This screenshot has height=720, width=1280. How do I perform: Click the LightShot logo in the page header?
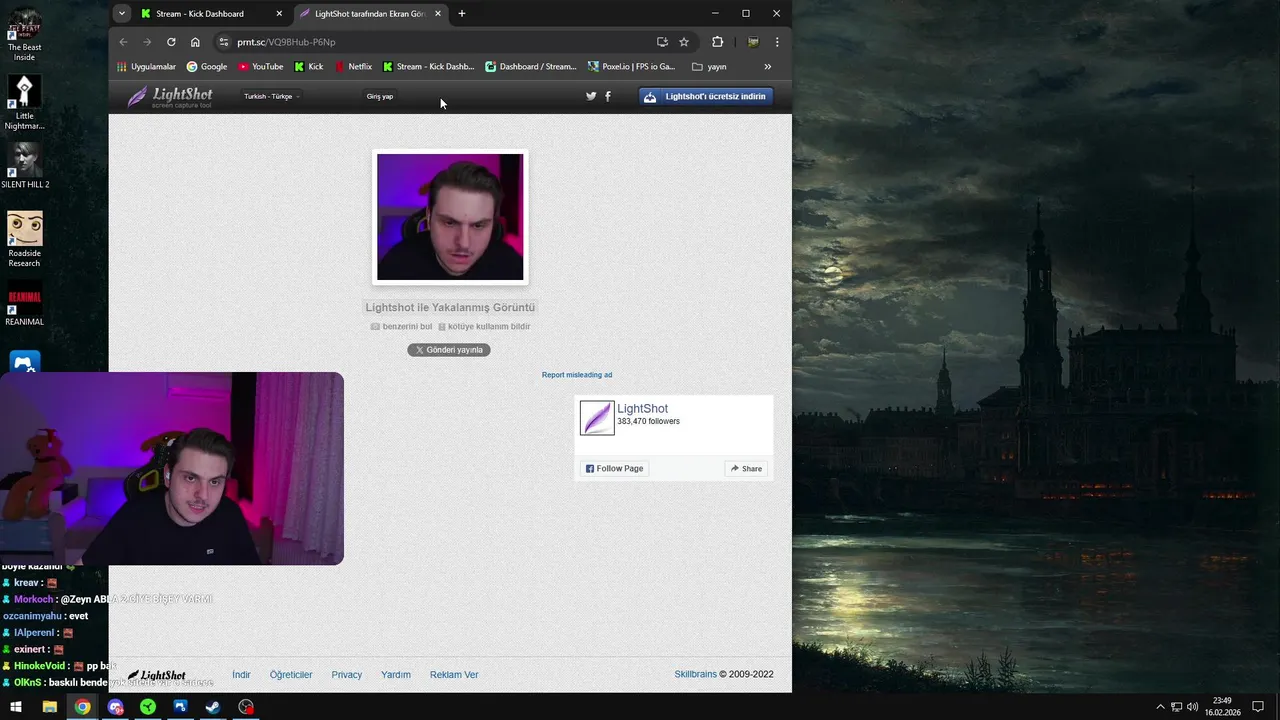pyautogui.click(x=170, y=97)
